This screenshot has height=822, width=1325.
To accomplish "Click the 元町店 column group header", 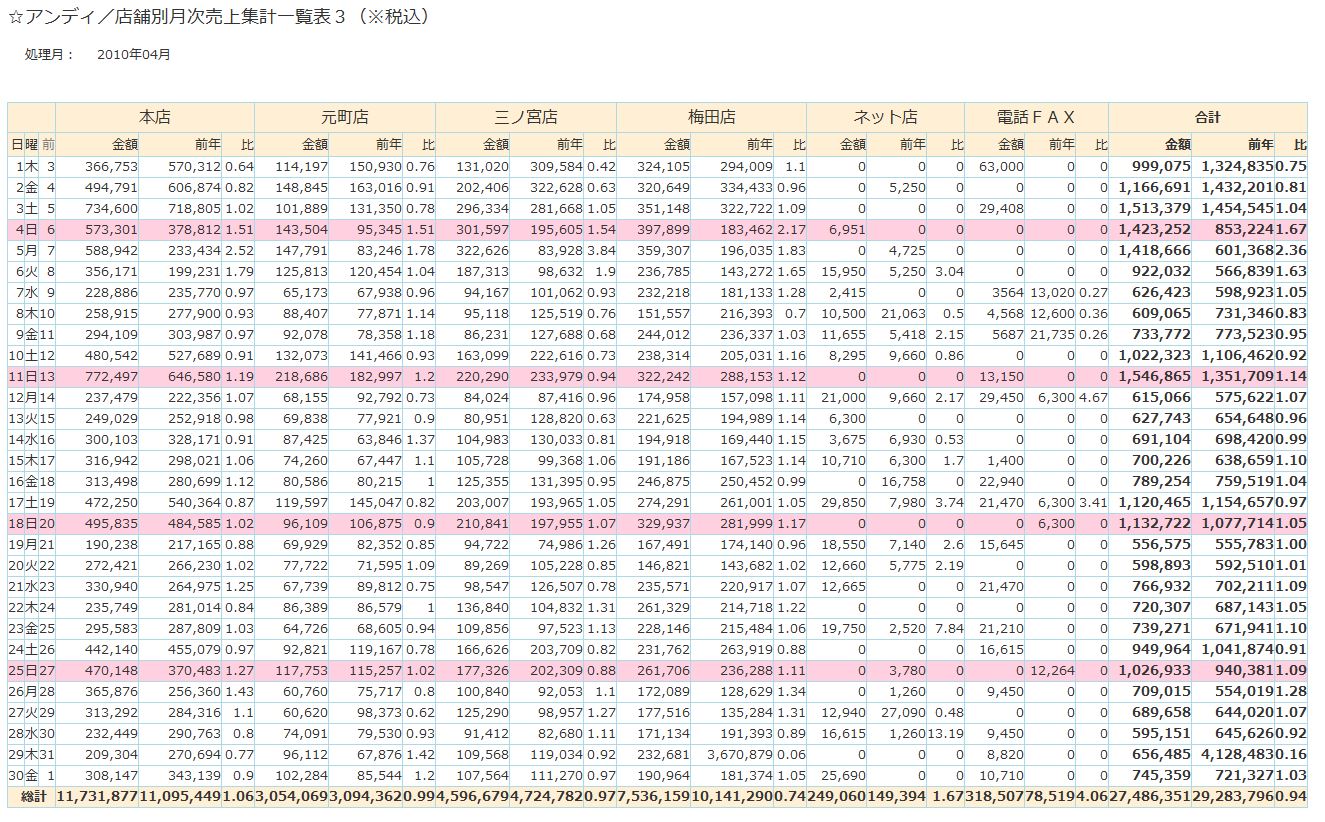I will [x=345, y=117].
